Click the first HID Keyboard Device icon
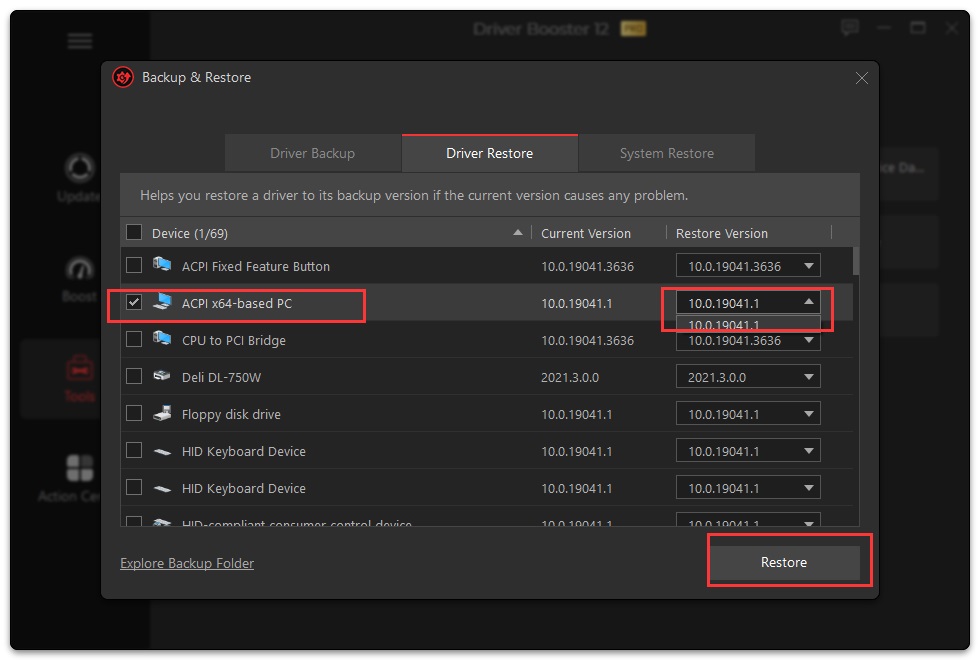 (x=162, y=451)
